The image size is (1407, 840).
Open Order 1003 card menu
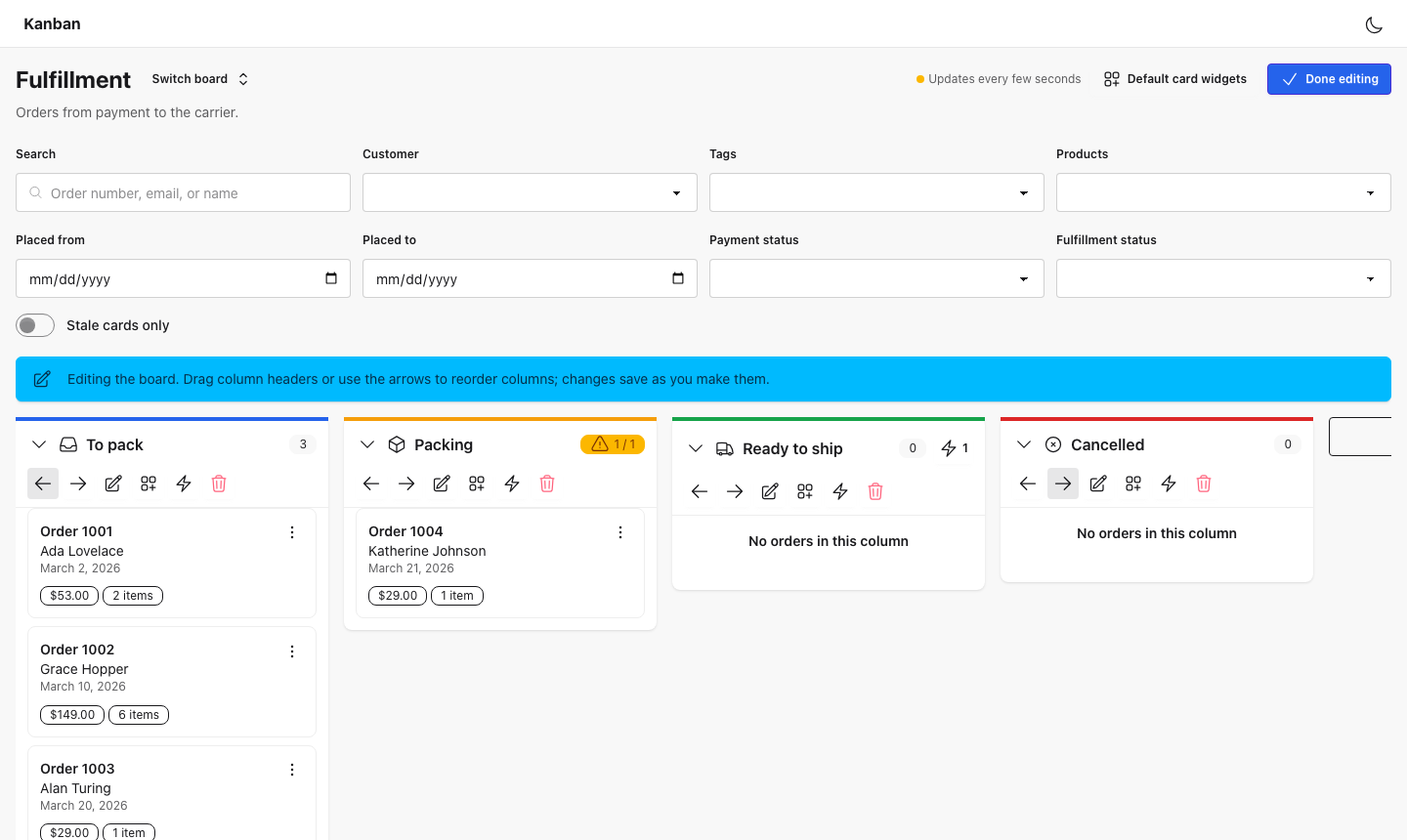point(292,770)
